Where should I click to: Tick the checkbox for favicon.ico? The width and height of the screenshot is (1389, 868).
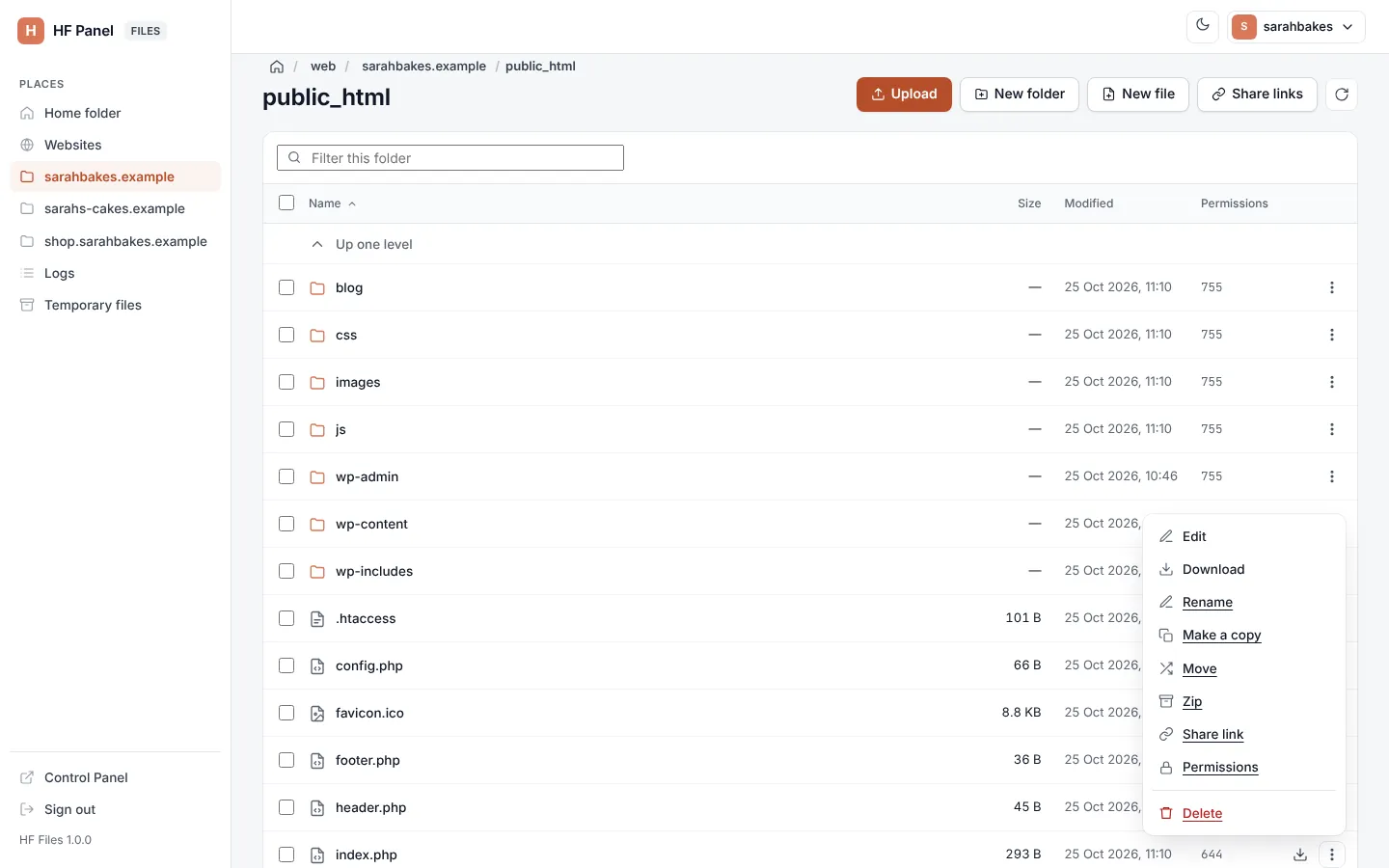[286, 713]
